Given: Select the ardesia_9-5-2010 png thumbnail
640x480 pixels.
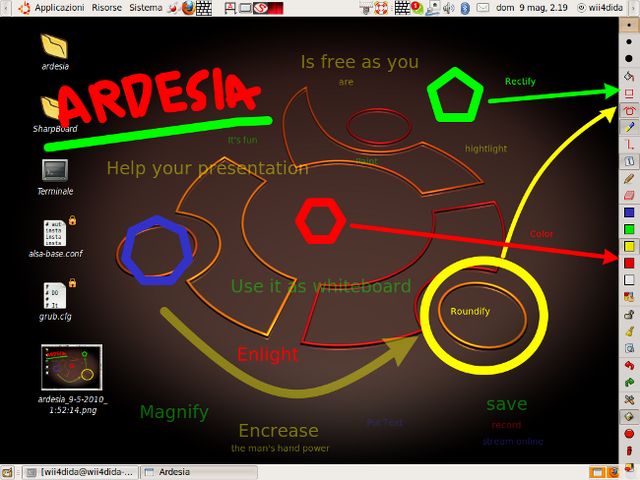Looking at the screenshot, I should point(72,379).
